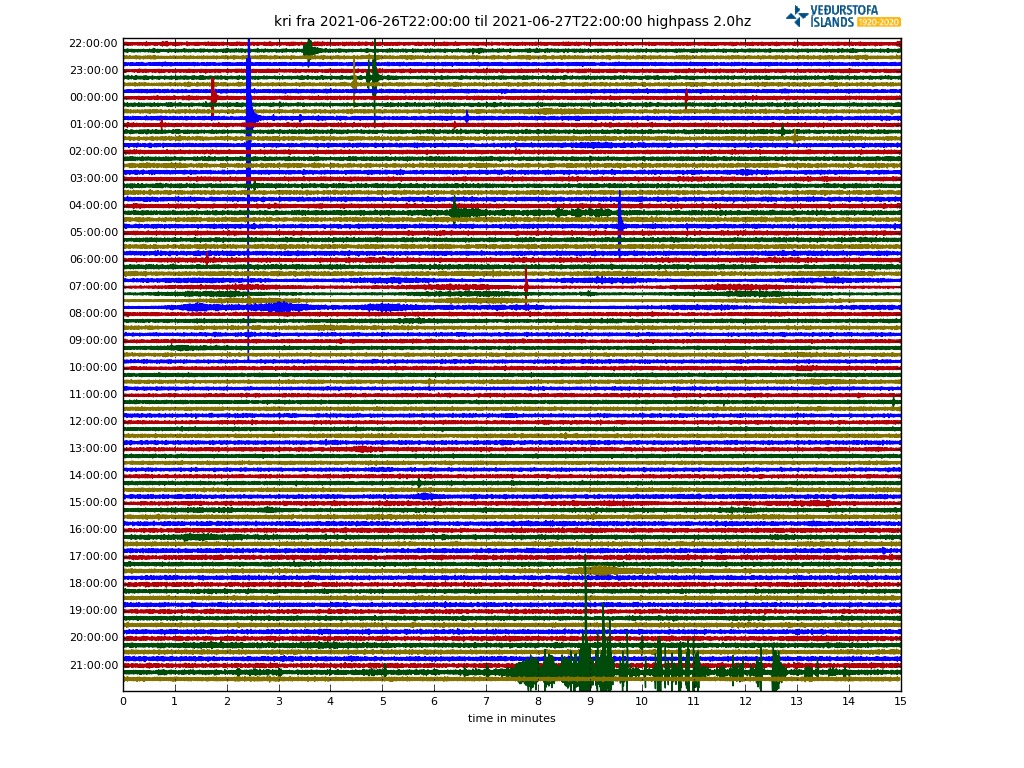Viewport: 1024px width, 768px height.
Task: Click x-axis tick label 15
Action: 901,701
